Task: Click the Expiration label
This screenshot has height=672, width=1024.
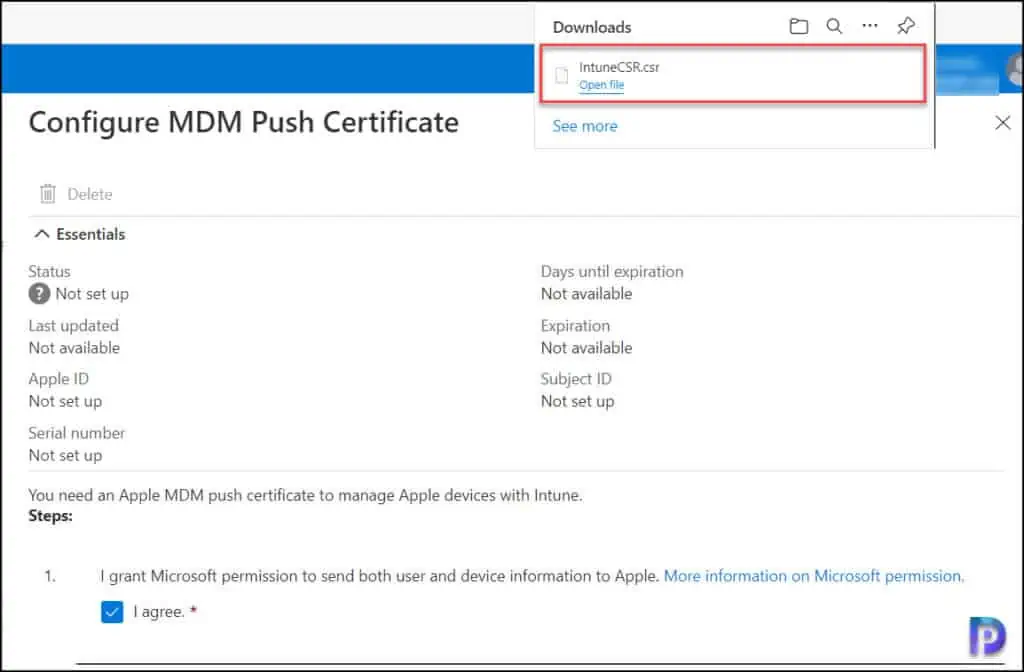Action: [575, 325]
